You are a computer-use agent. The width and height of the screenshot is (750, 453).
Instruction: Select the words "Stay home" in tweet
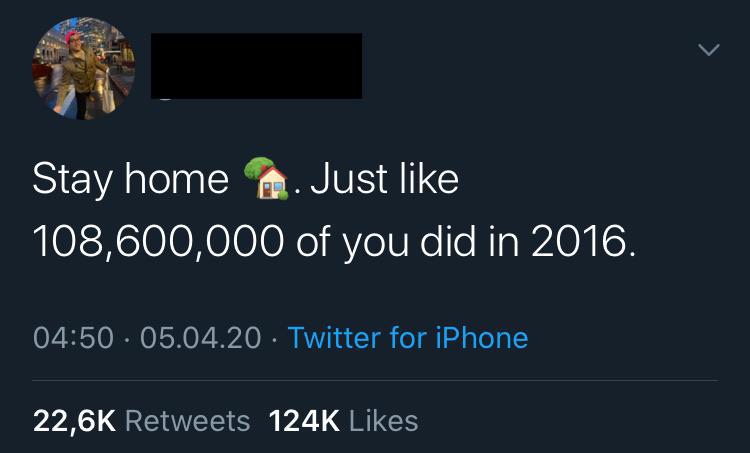[131, 179]
